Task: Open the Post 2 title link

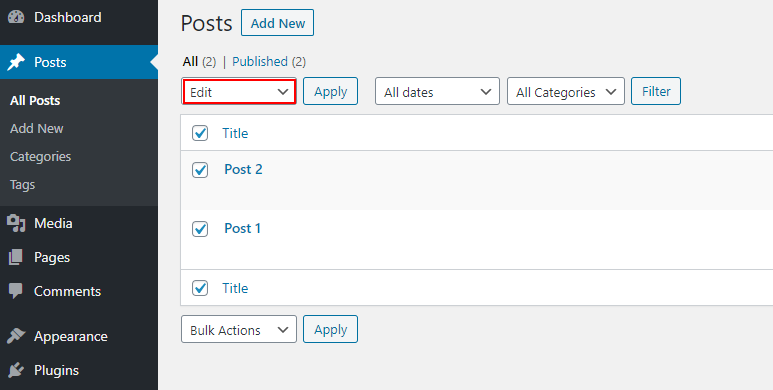Action: coord(243,169)
